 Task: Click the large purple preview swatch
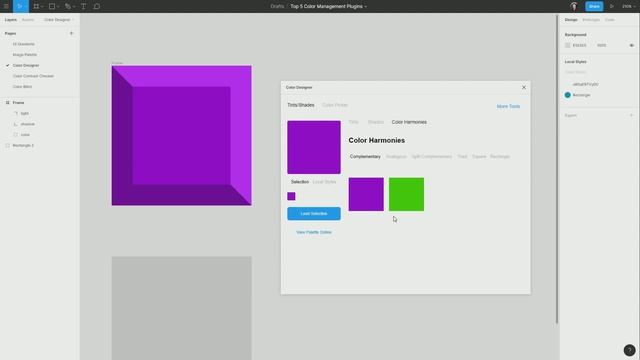[x=313, y=147]
